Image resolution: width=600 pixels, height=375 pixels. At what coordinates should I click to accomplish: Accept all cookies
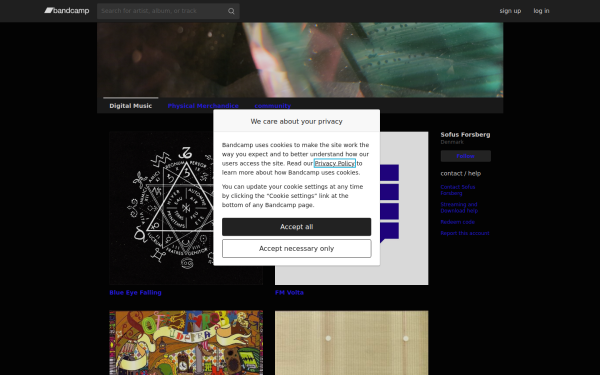point(297,227)
